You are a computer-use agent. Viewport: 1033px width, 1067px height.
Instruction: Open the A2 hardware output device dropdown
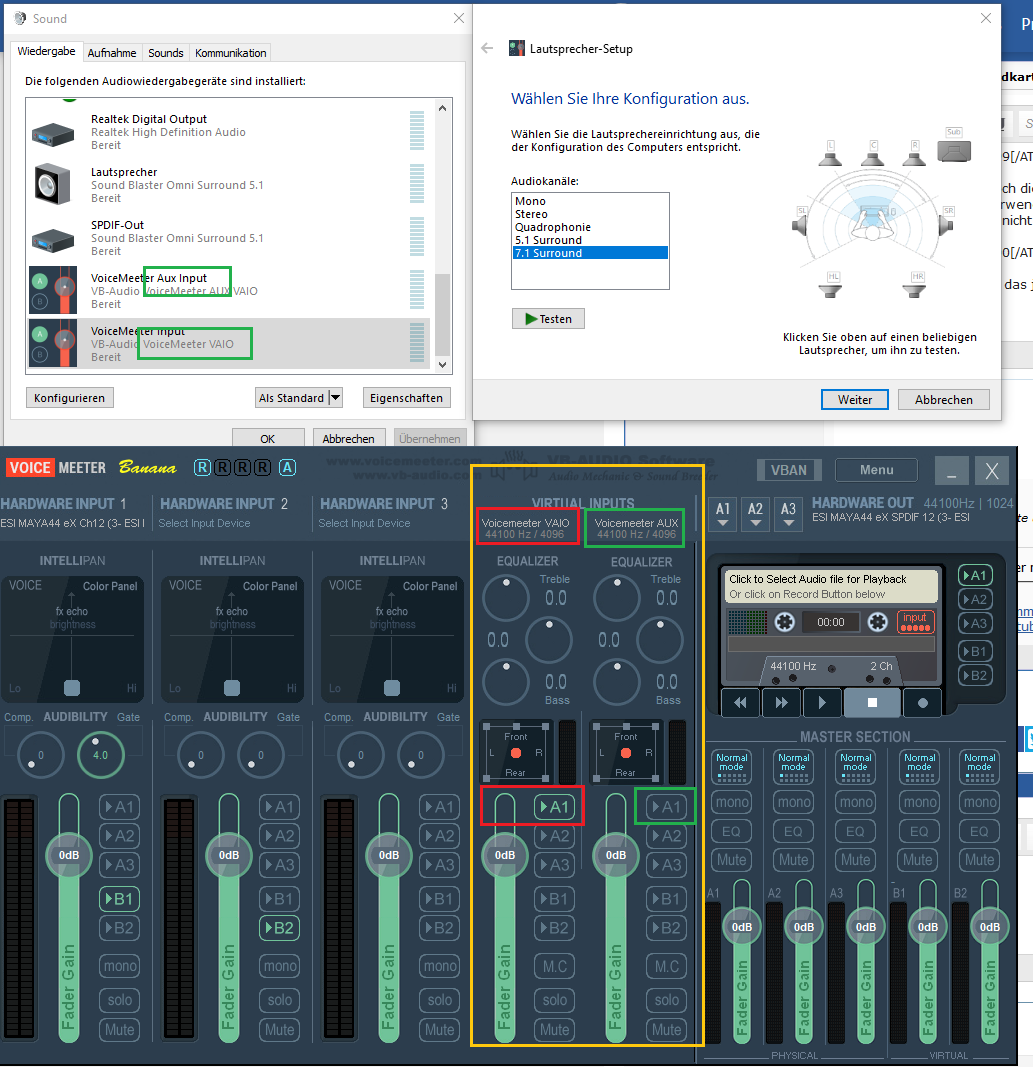(755, 514)
